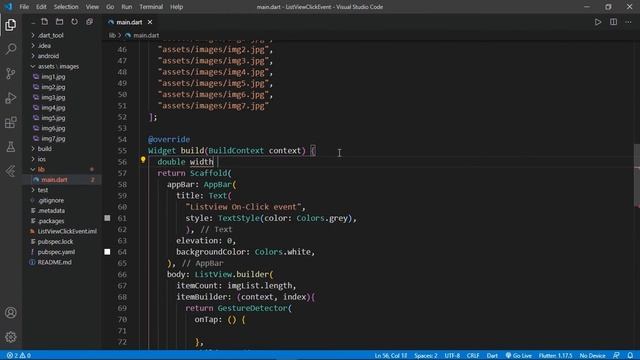Image resolution: width=640 pixels, height=360 pixels.
Task: Open the File menu
Action: [24, 7]
